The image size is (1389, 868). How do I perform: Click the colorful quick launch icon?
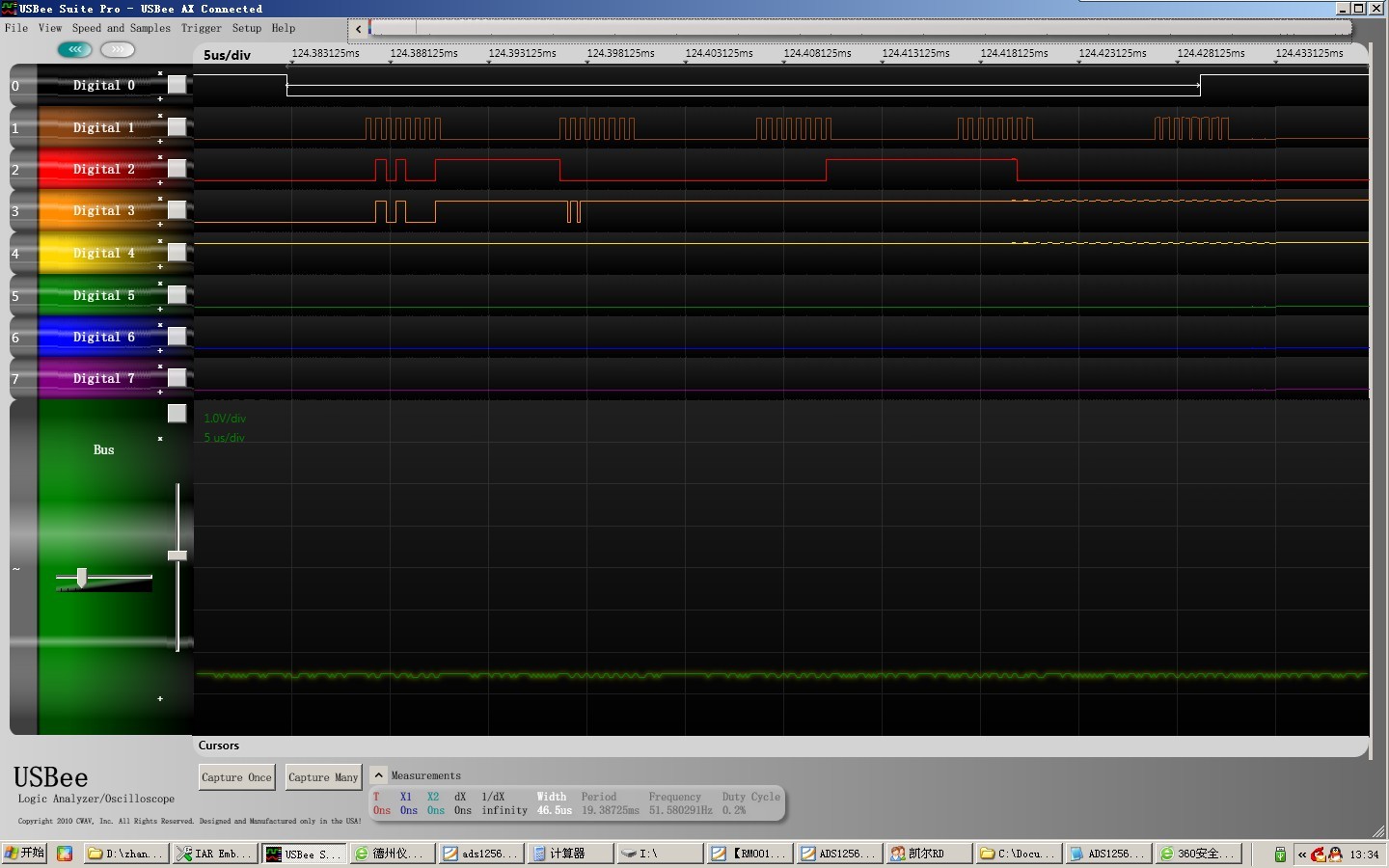(65, 854)
